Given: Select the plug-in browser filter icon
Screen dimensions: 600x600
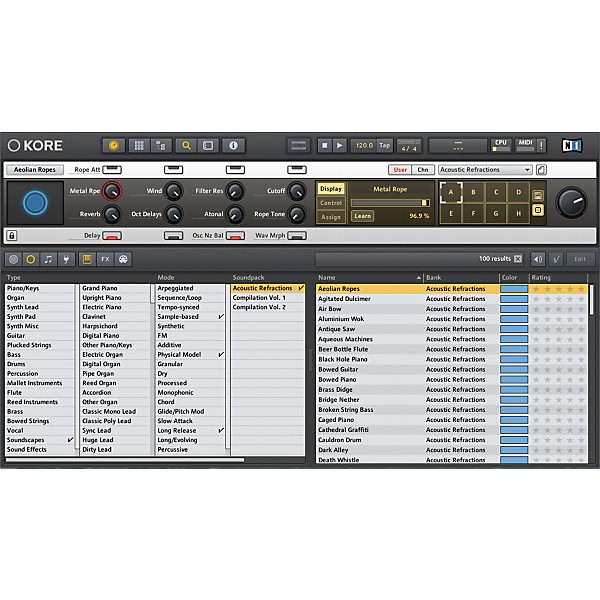Looking at the screenshot, I should (66, 259).
